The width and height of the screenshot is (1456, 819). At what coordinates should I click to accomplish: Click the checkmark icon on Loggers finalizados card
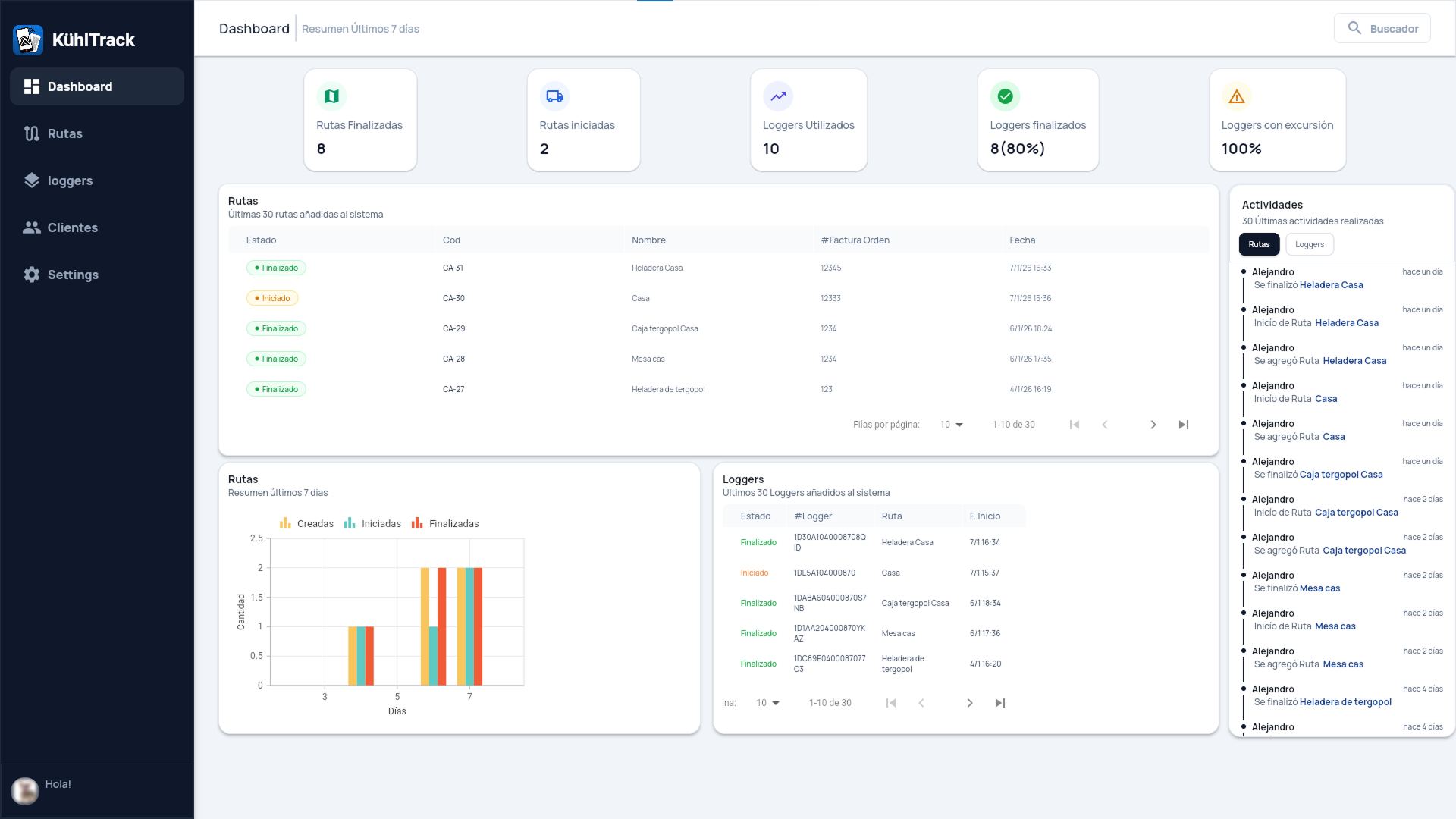pyautogui.click(x=1005, y=96)
